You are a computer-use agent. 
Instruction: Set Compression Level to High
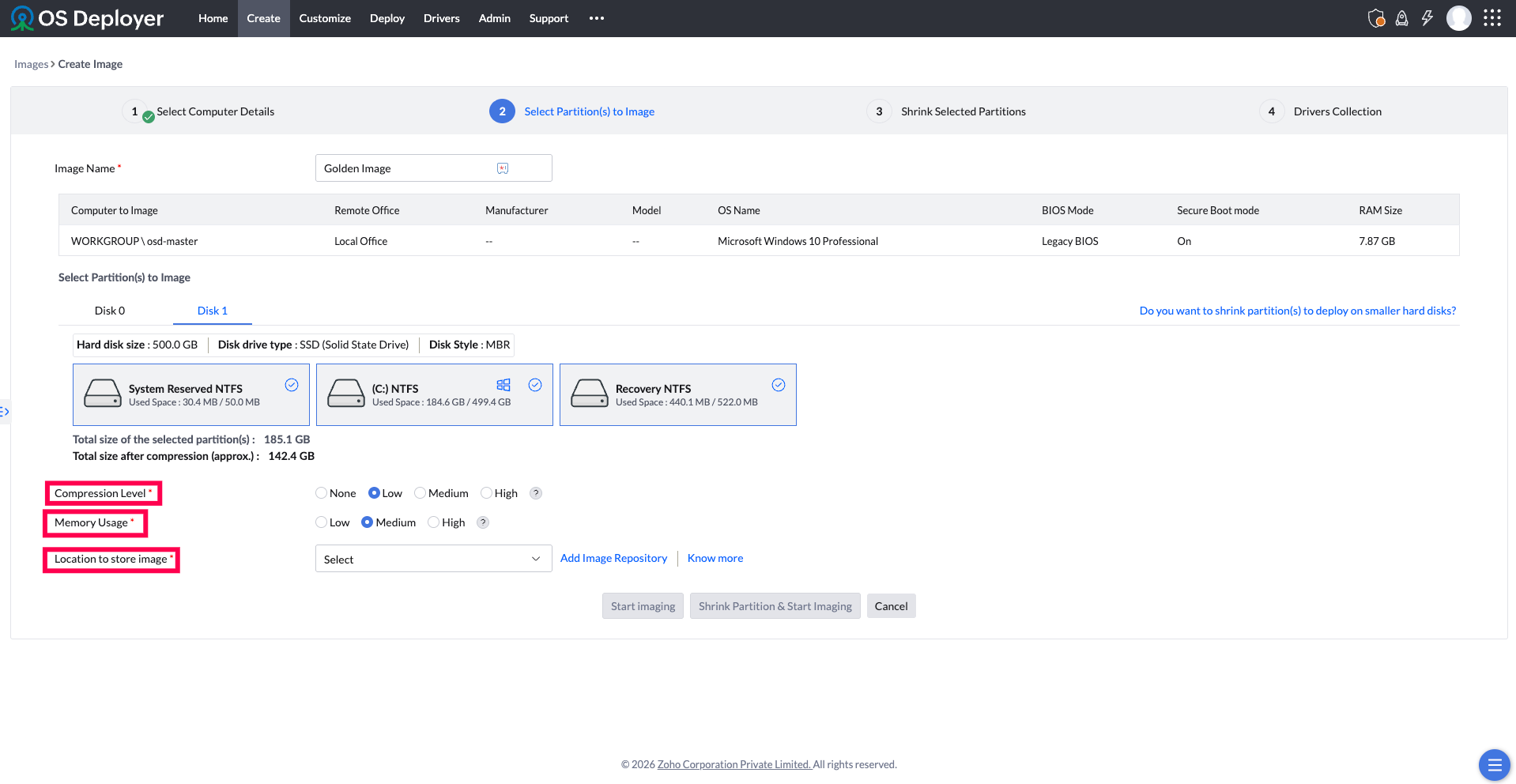[486, 493]
